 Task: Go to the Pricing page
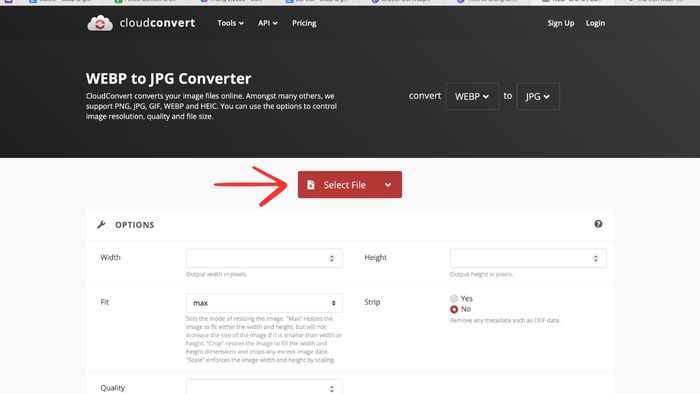coord(304,23)
